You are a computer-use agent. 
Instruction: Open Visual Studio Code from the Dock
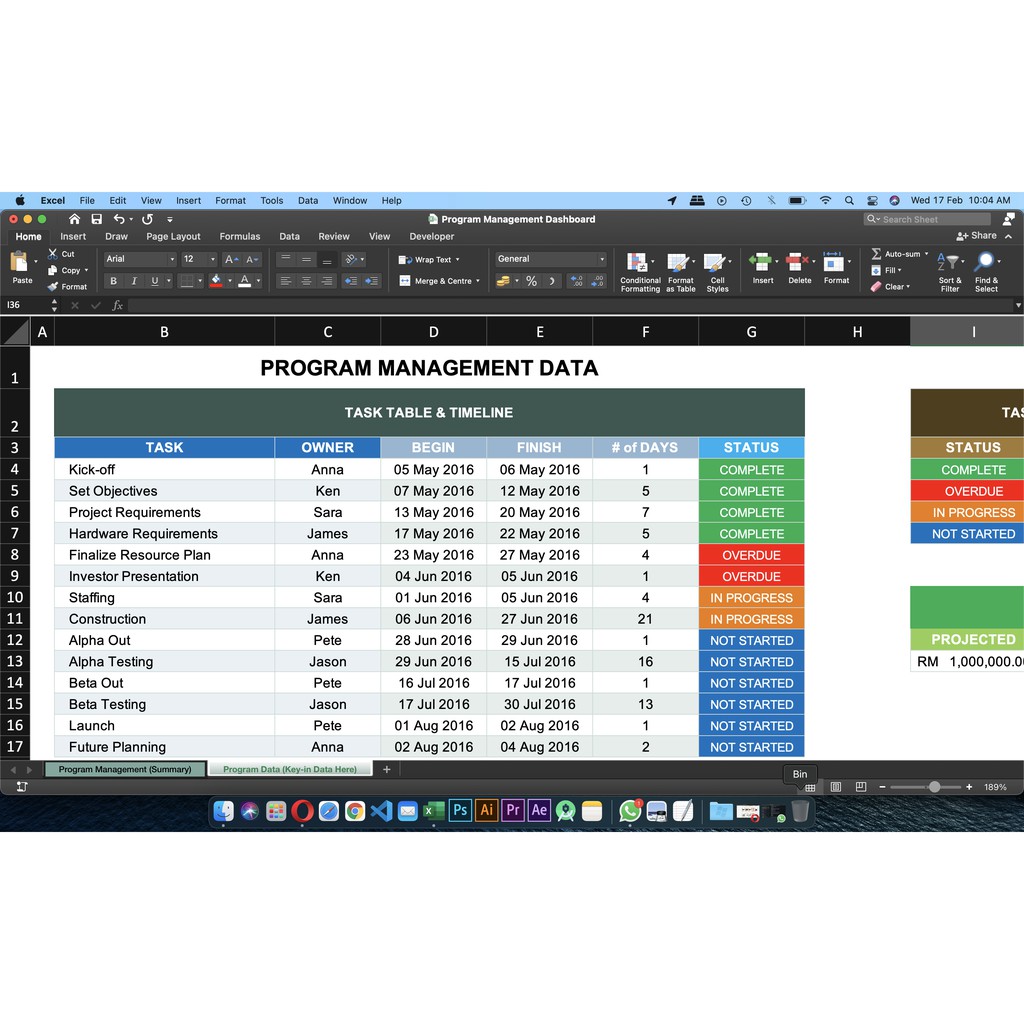coord(381,810)
